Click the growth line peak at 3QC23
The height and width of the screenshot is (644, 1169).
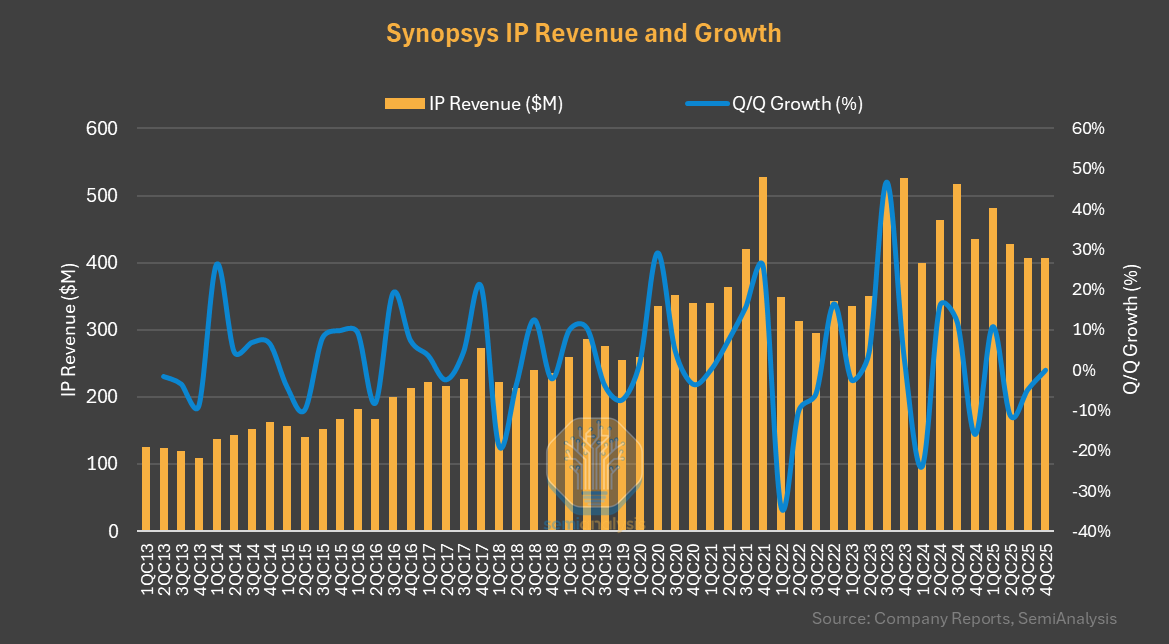tap(886, 183)
